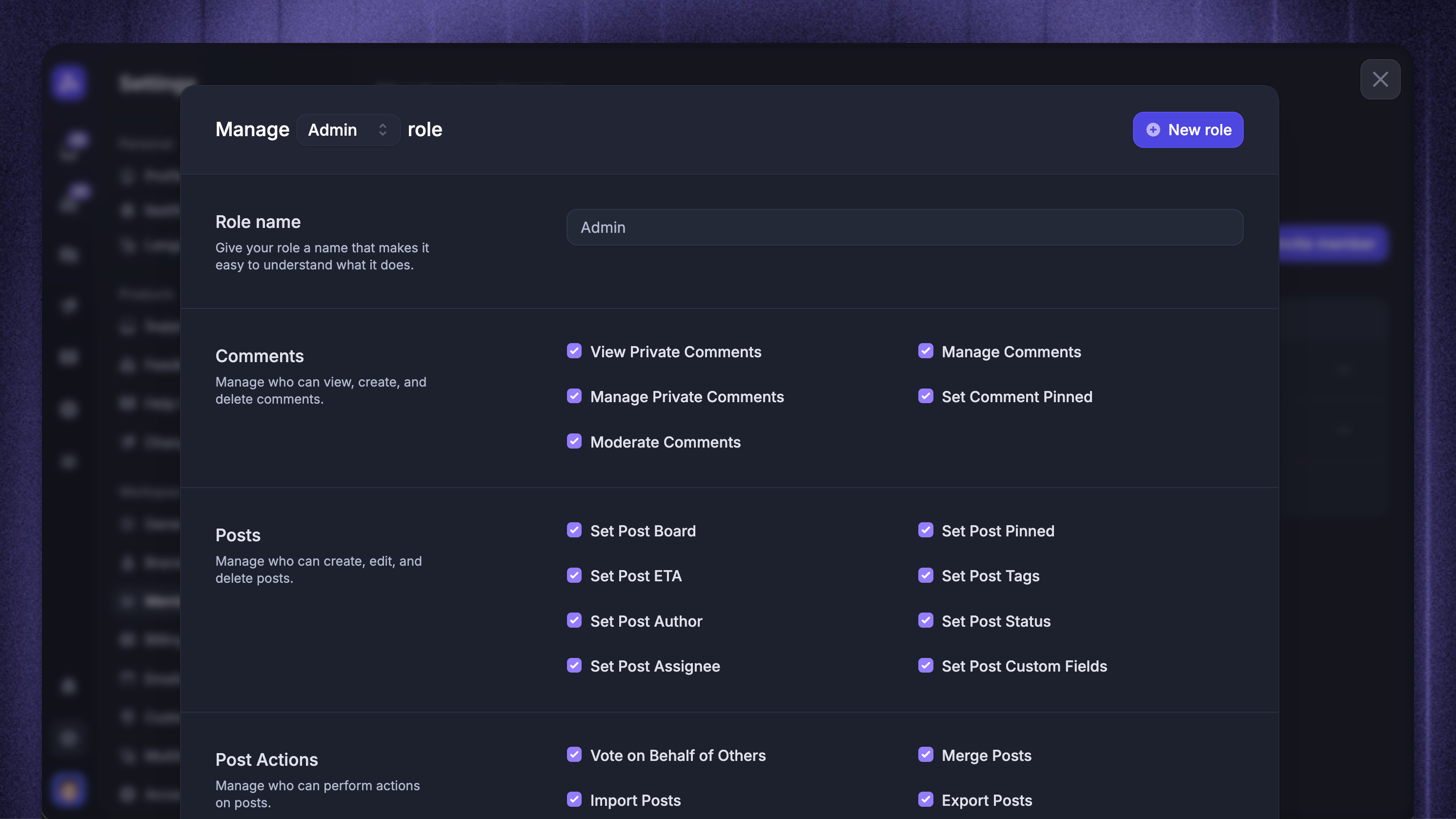Uncheck Set Post Status
1456x819 pixels.
click(x=925, y=621)
